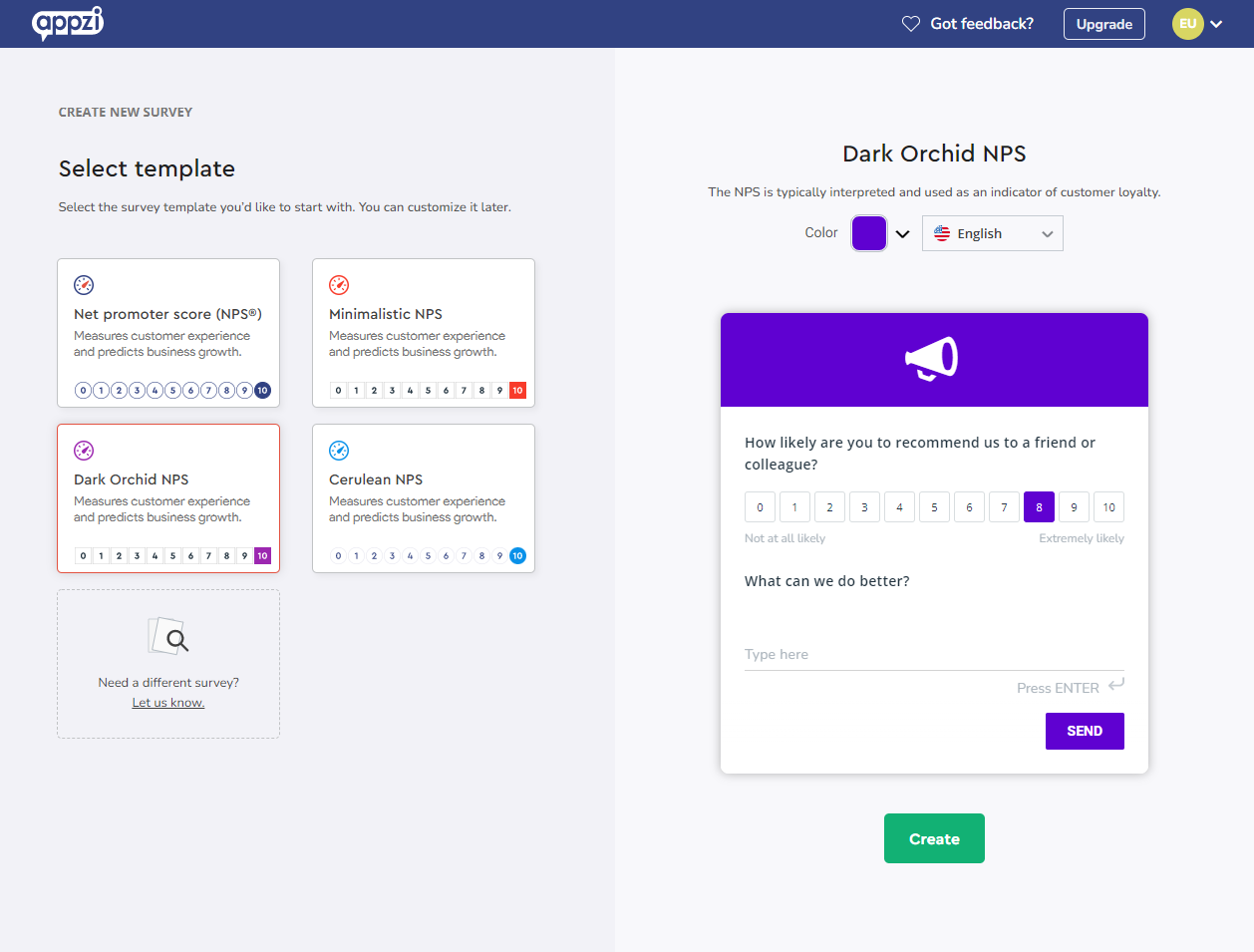Open the English language dropdown
Viewport: 1254px width, 952px height.
pyautogui.click(x=993, y=233)
